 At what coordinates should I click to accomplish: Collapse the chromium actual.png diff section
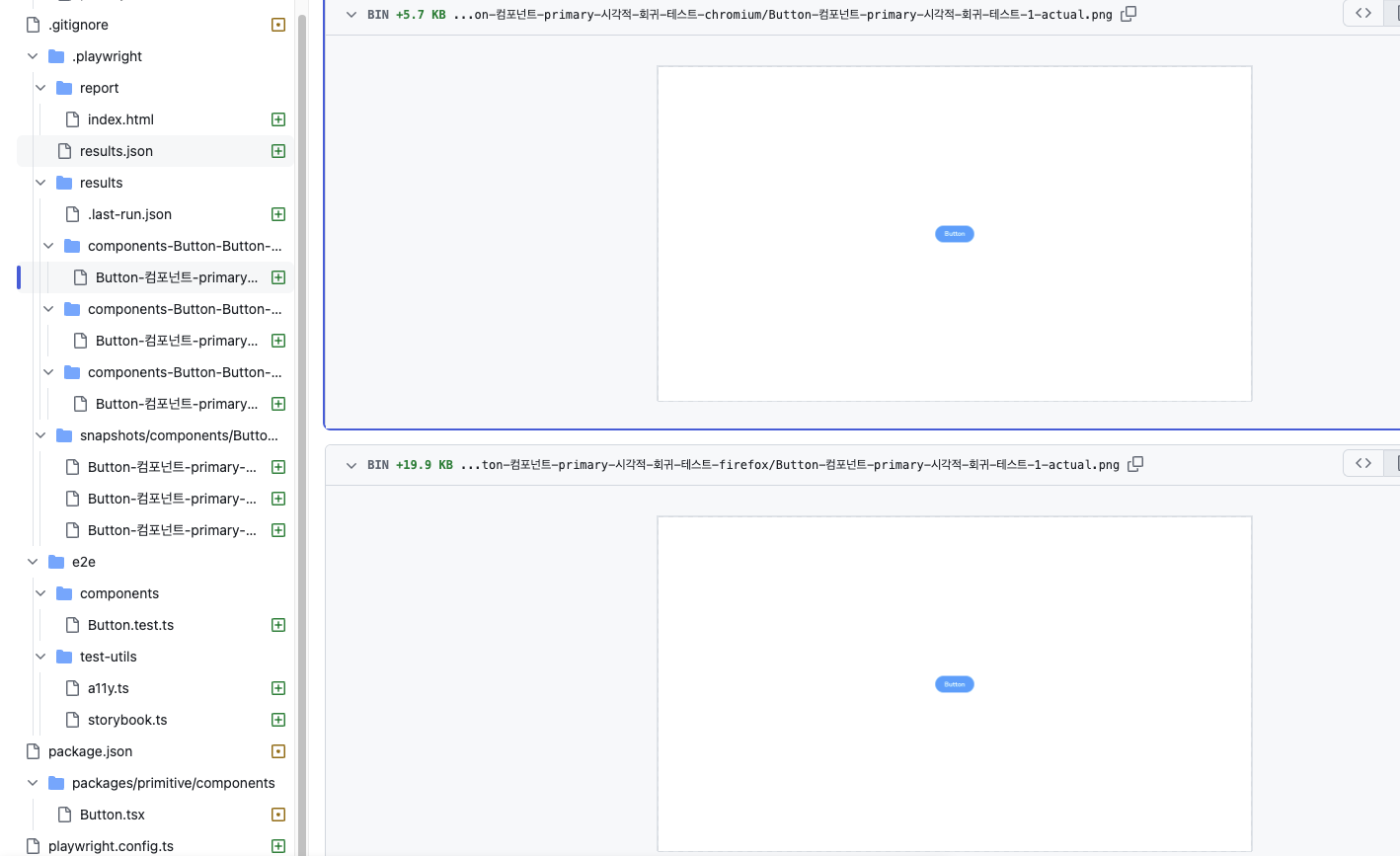(351, 15)
